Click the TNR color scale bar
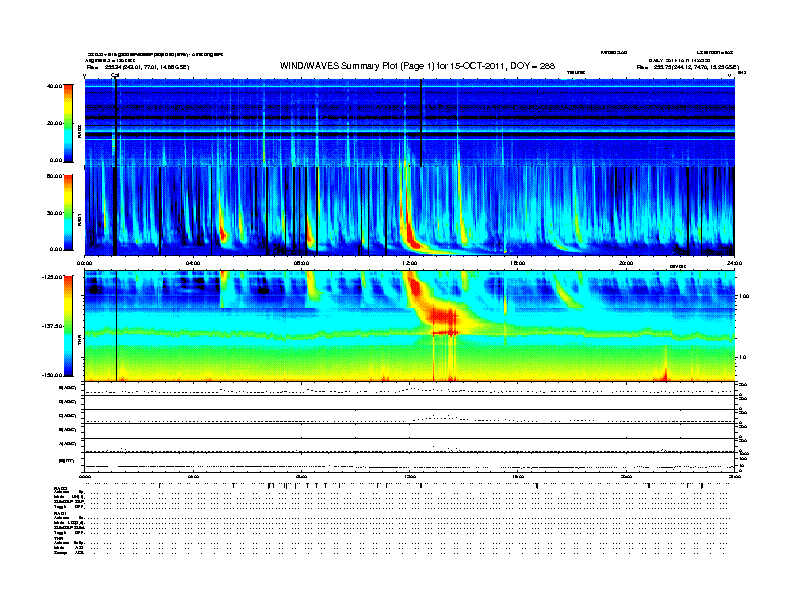This screenshot has width=792, height=612. [68, 326]
